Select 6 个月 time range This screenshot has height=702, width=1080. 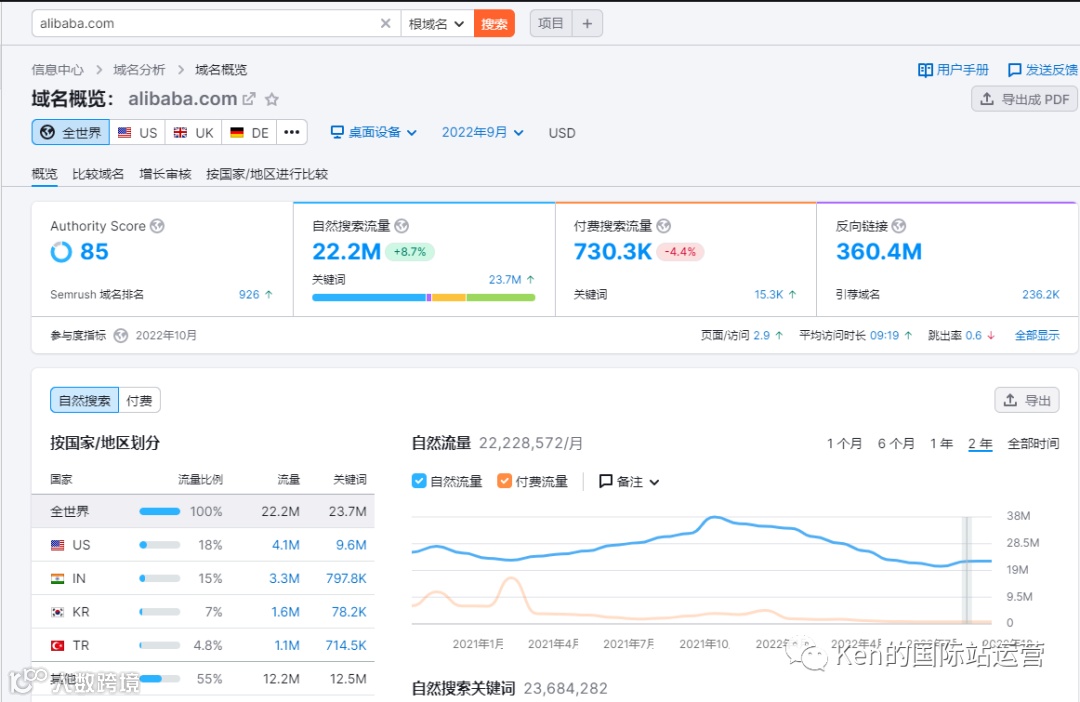coord(896,444)
